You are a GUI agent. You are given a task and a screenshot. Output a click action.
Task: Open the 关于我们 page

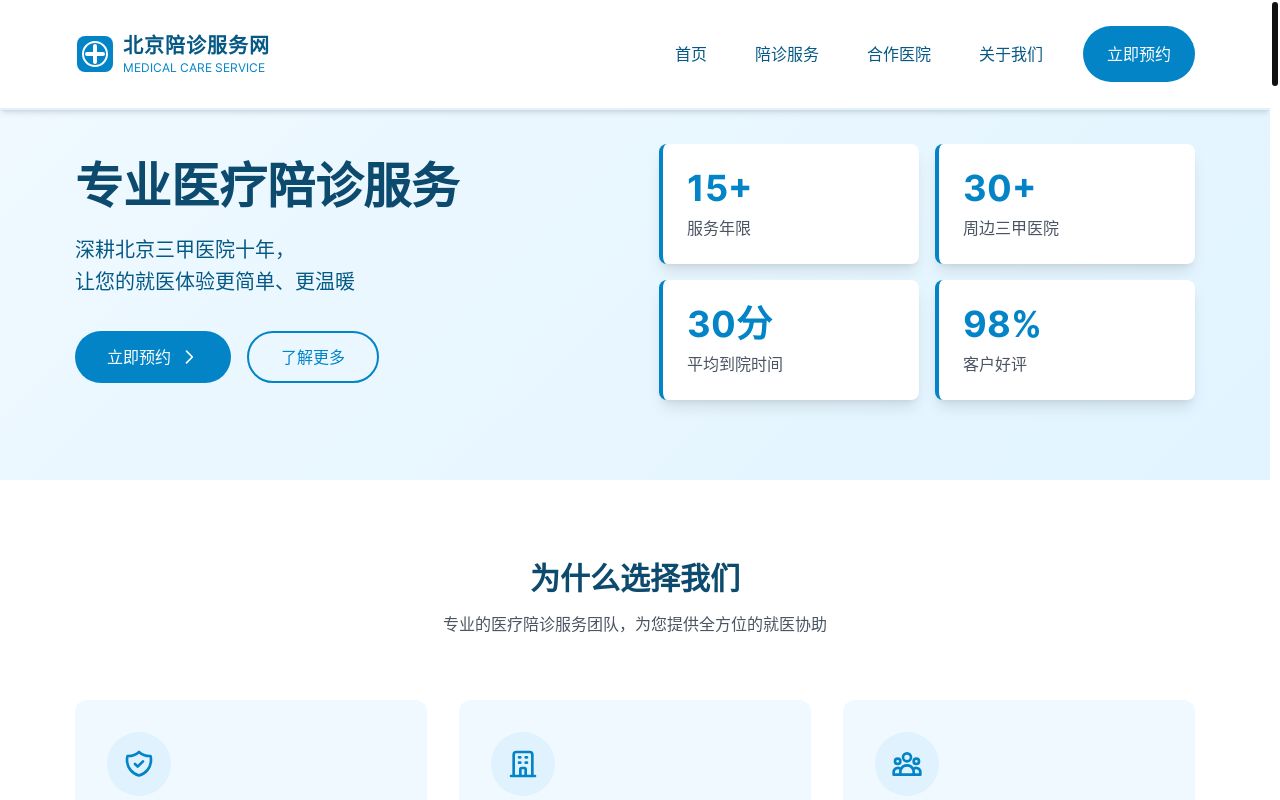pyautogui.click(x=1010, y=54)
